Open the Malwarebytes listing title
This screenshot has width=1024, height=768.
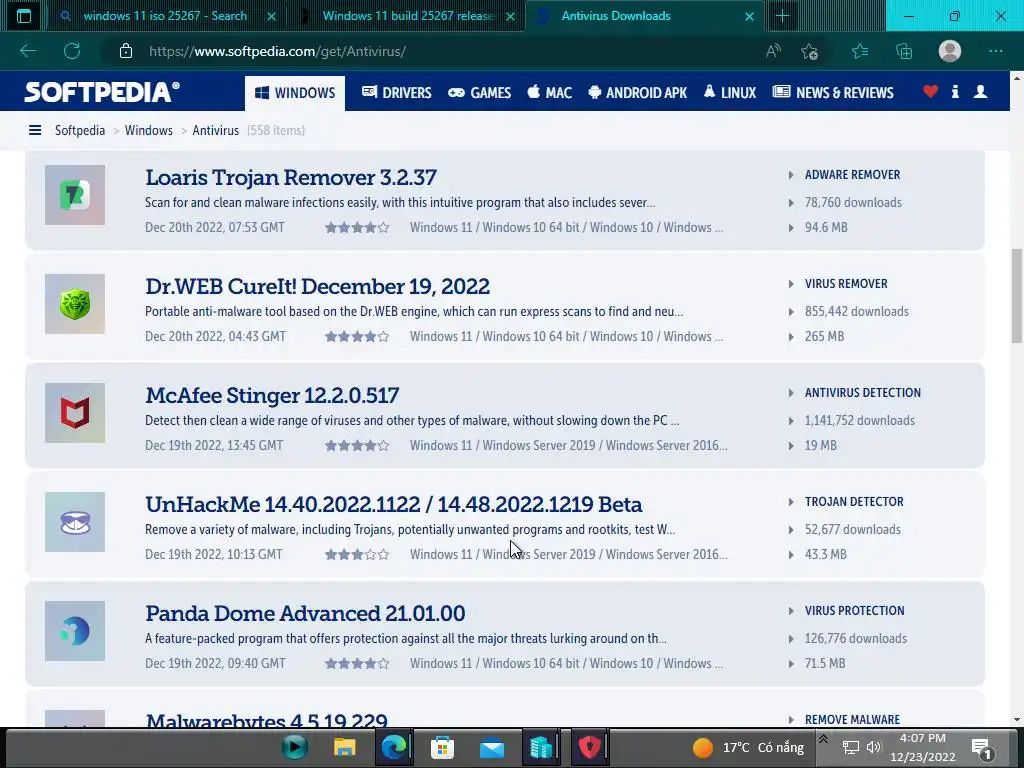(266, 720)
